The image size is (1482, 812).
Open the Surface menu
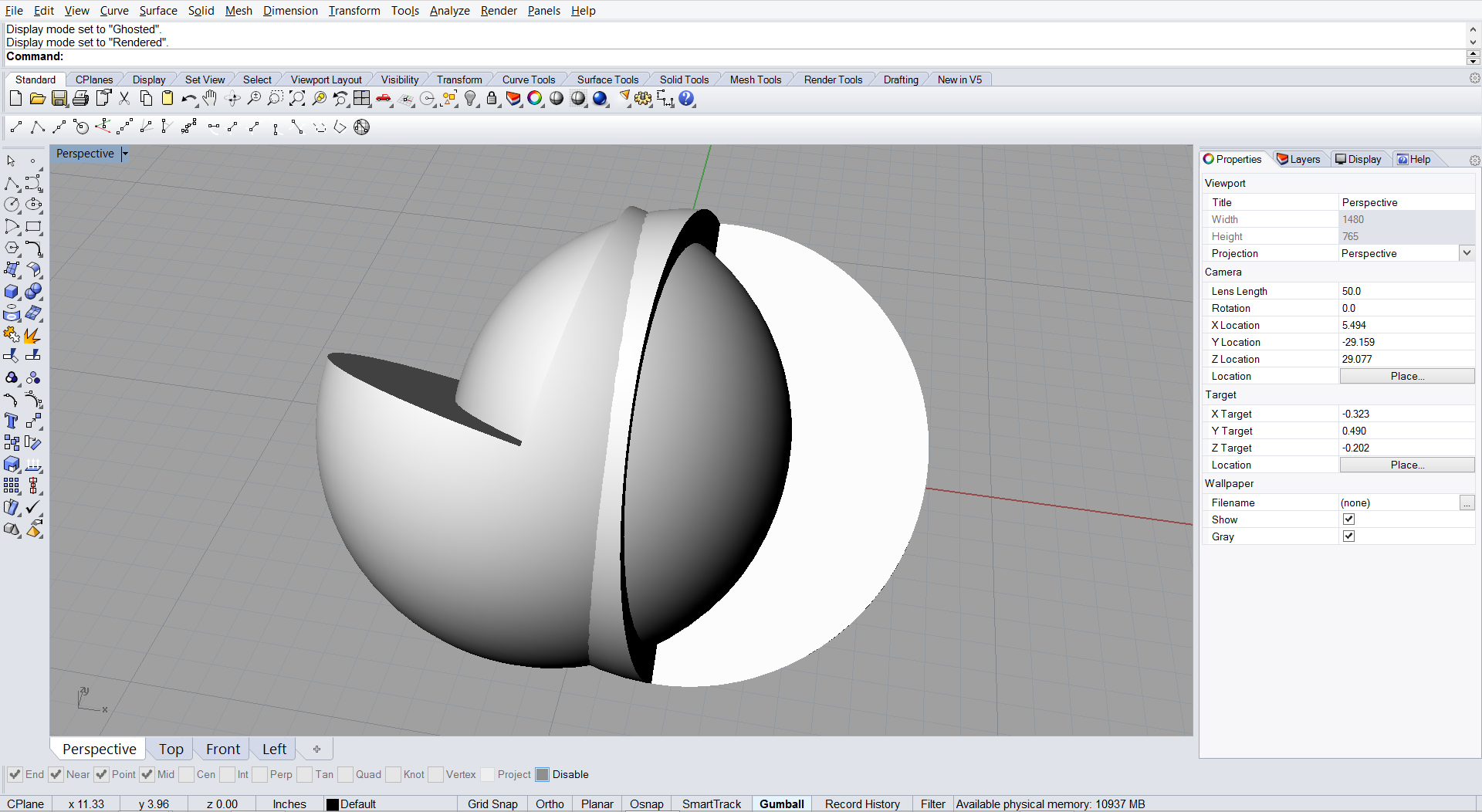click(158, 11)
